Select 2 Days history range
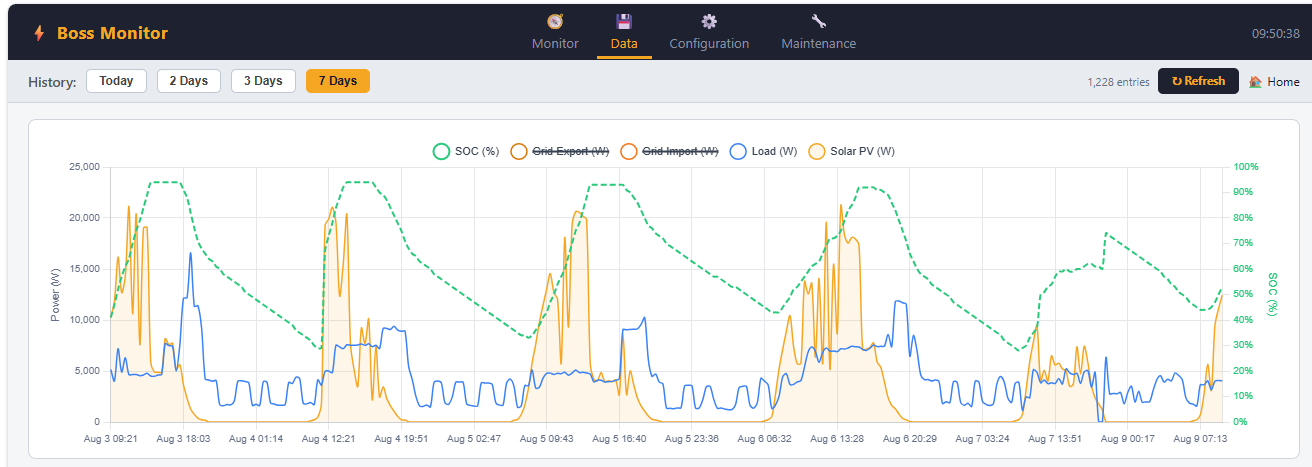This screenshot has width=1312, height=467. tap(188, 81)
